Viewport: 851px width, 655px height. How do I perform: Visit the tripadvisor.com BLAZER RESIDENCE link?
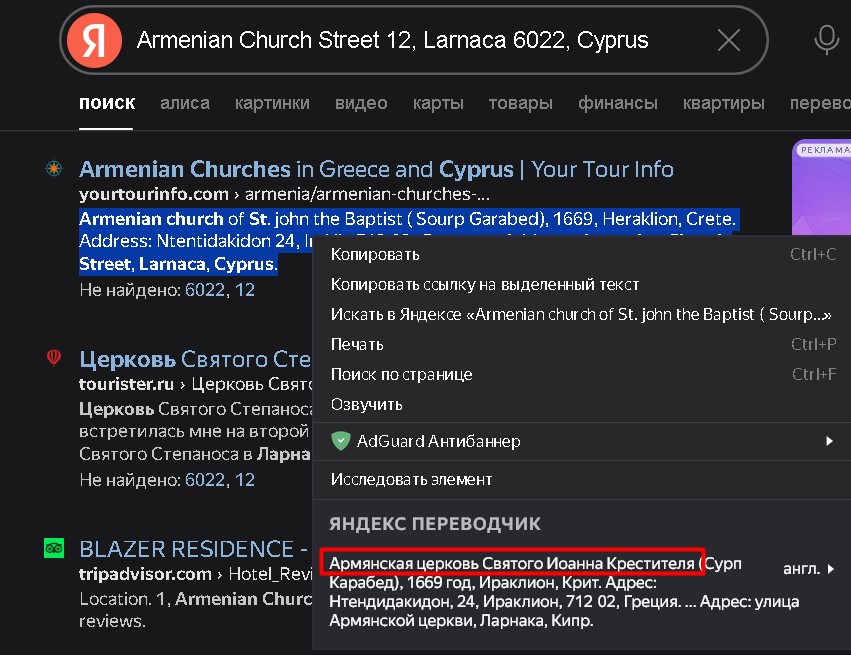coord(172,548)
